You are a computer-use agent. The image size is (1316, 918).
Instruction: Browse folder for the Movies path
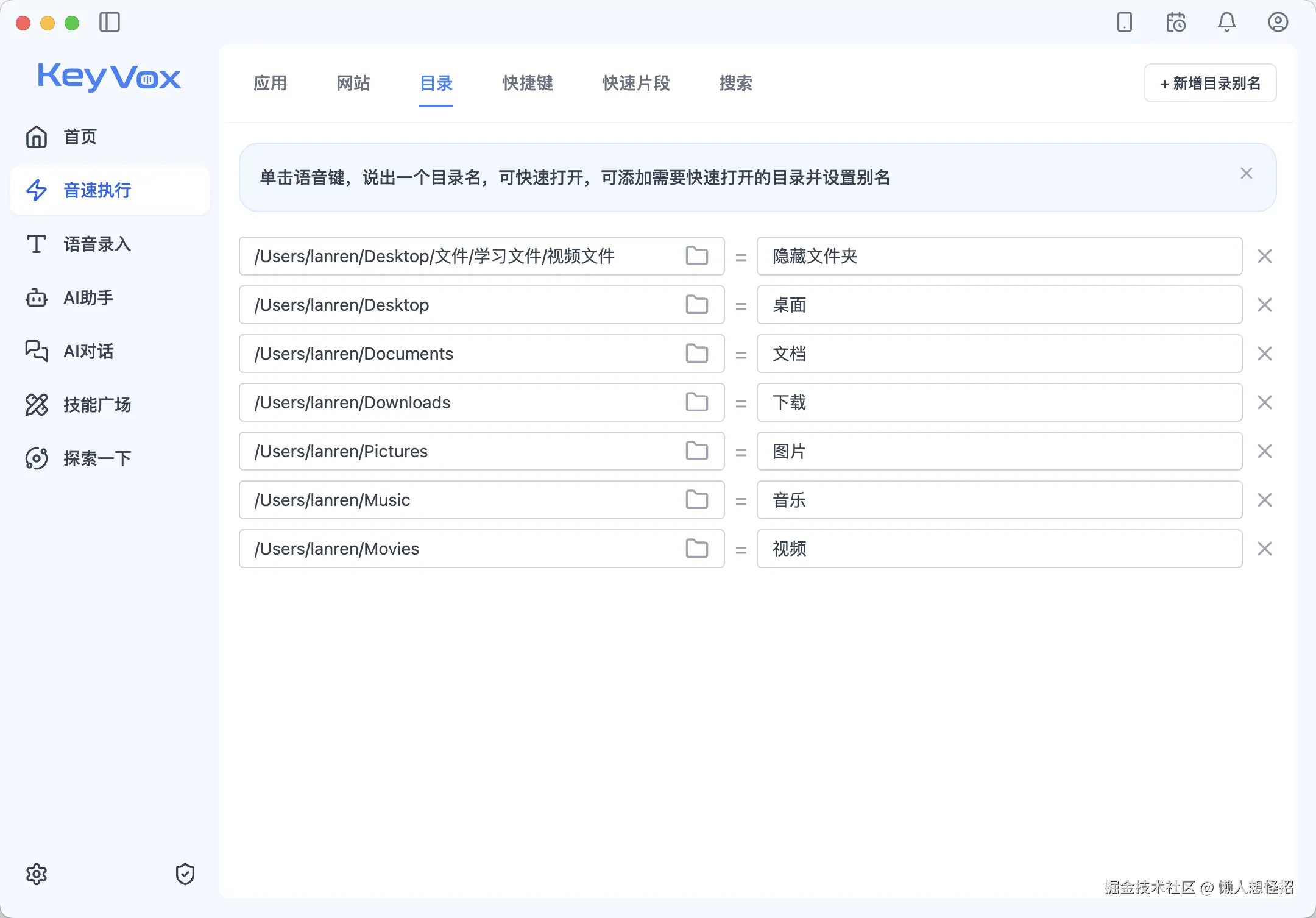[696, 549]
